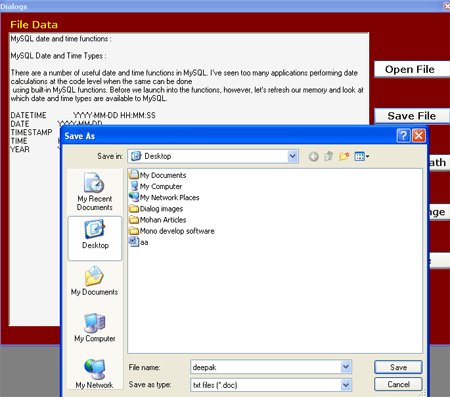Create a new folder in Save As
This screenshot has height=397, width=450.
pyautogui.click(x=344, y=156)
